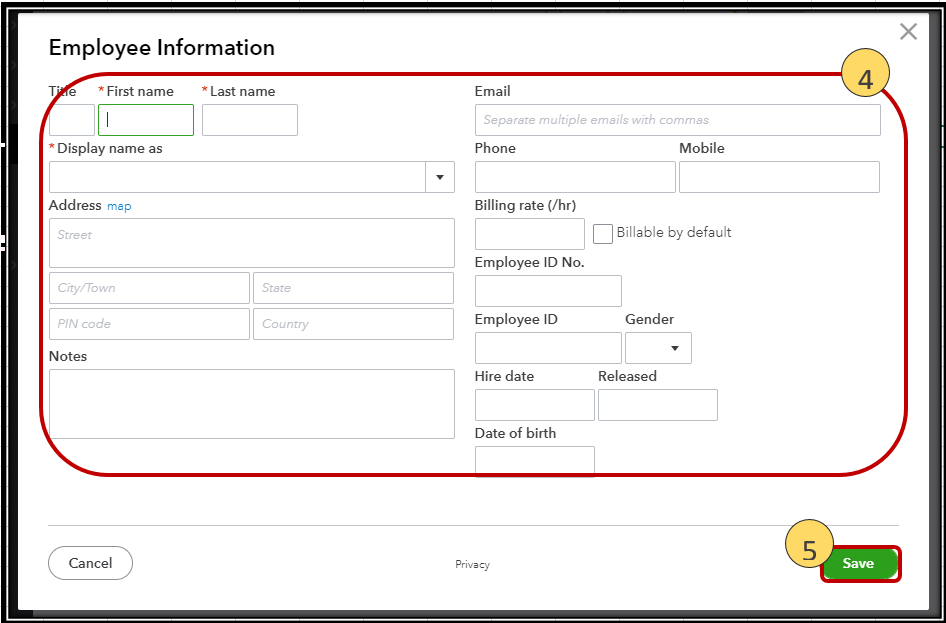Expand the Display name as dropdown

440,177
